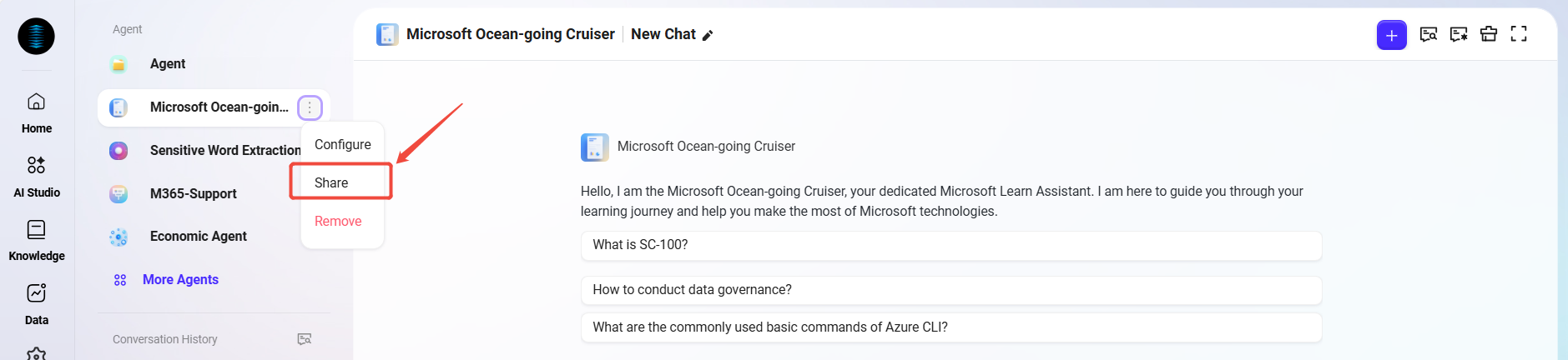
Task: Select the Economic Agent in list
Action: coord(198,237)
